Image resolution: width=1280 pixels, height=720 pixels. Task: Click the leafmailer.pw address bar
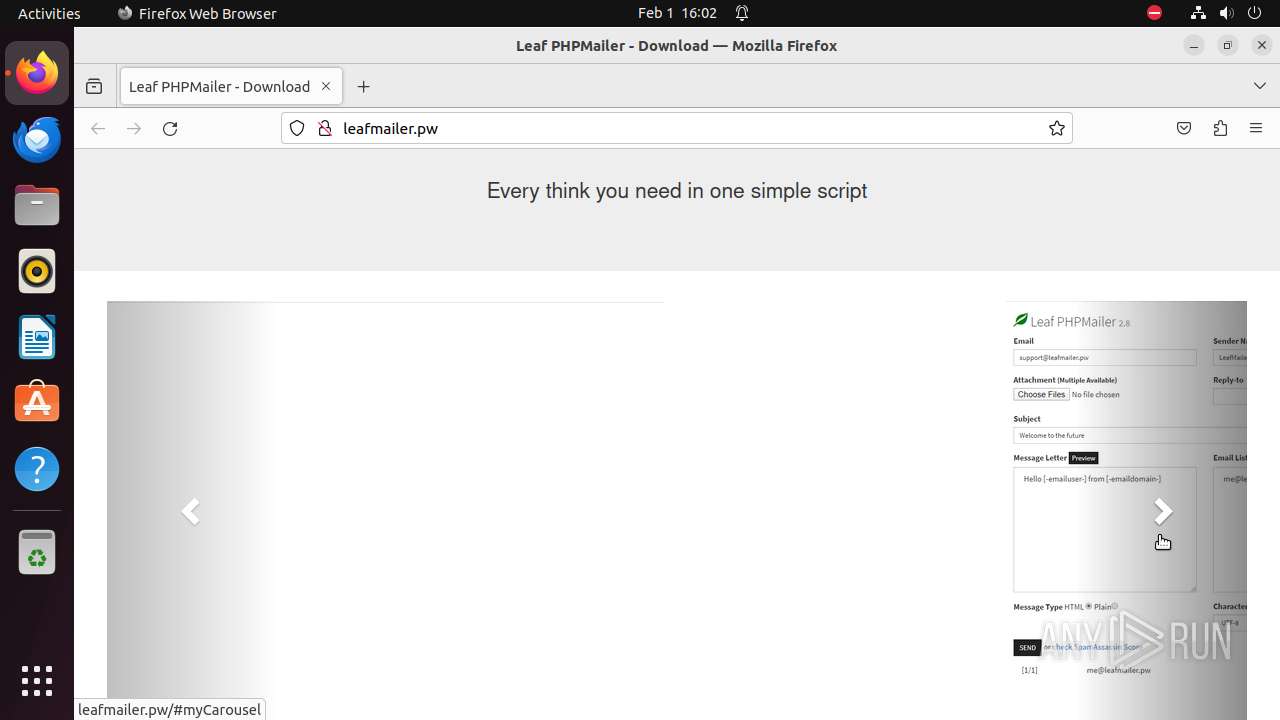677,128
